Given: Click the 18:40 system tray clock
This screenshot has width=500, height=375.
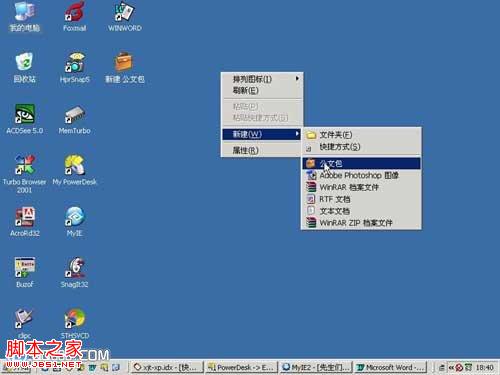Looking at the screenshot, I should pyautogui.click(x=484, y=367).
